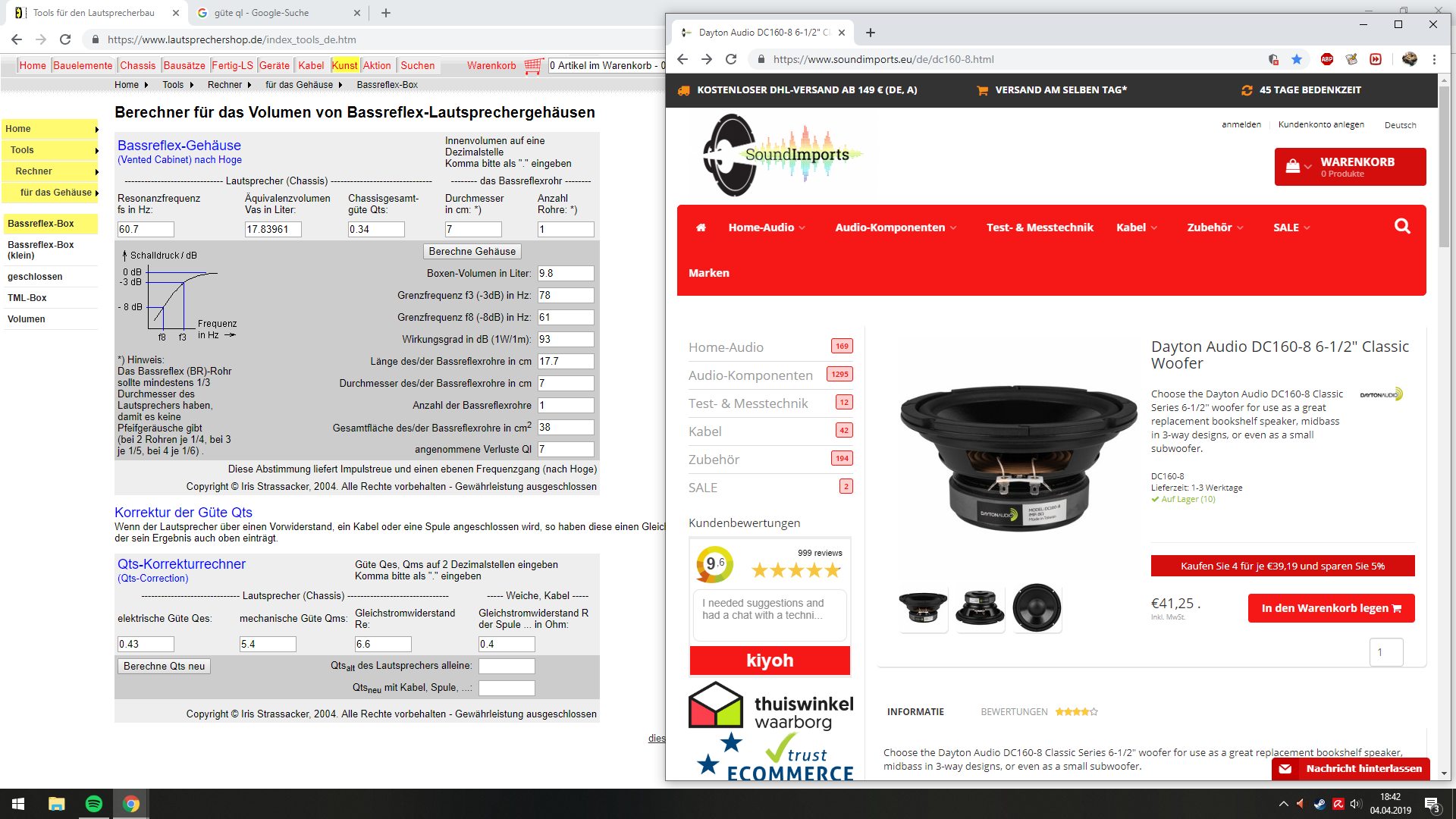This screenshot has height=819, width=1456.
Task: Click the Resonanzfrequenz fs input field
Action: coord(146,229)
